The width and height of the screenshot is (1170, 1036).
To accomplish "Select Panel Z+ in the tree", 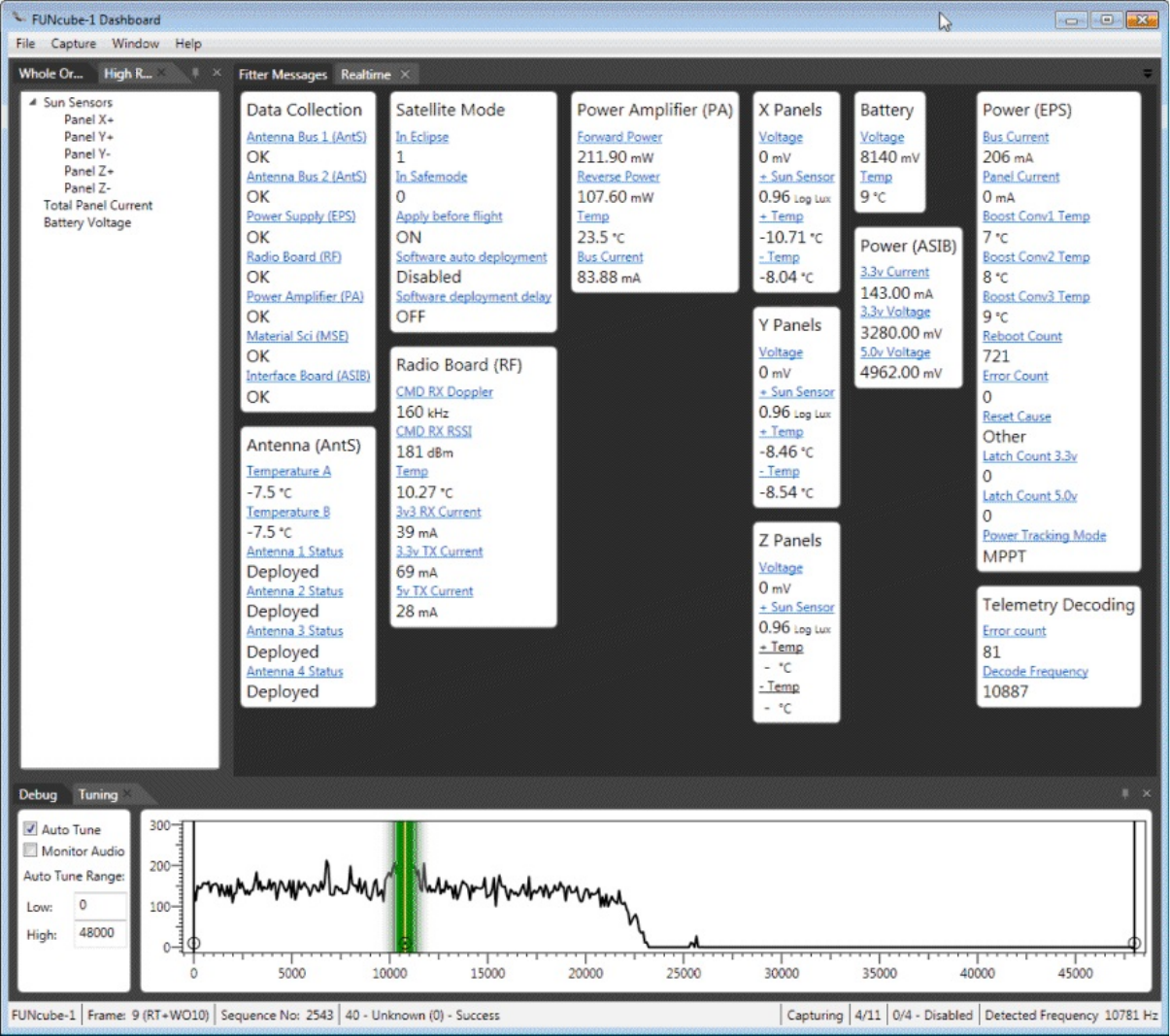I will click(x=89, y=171).
